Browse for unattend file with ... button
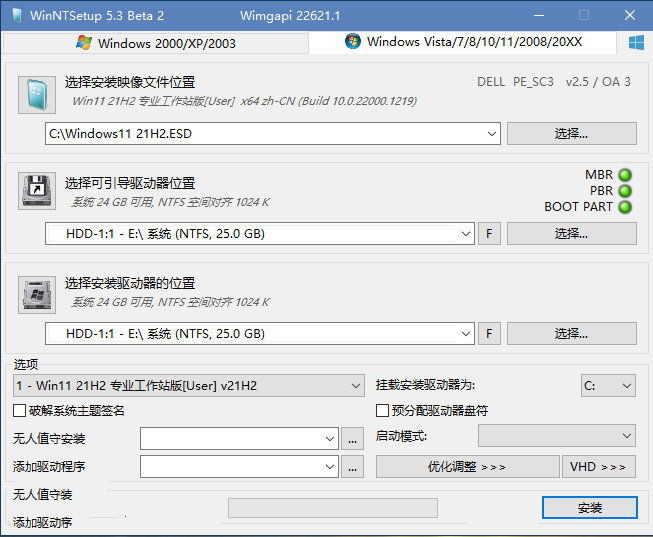 352,439
